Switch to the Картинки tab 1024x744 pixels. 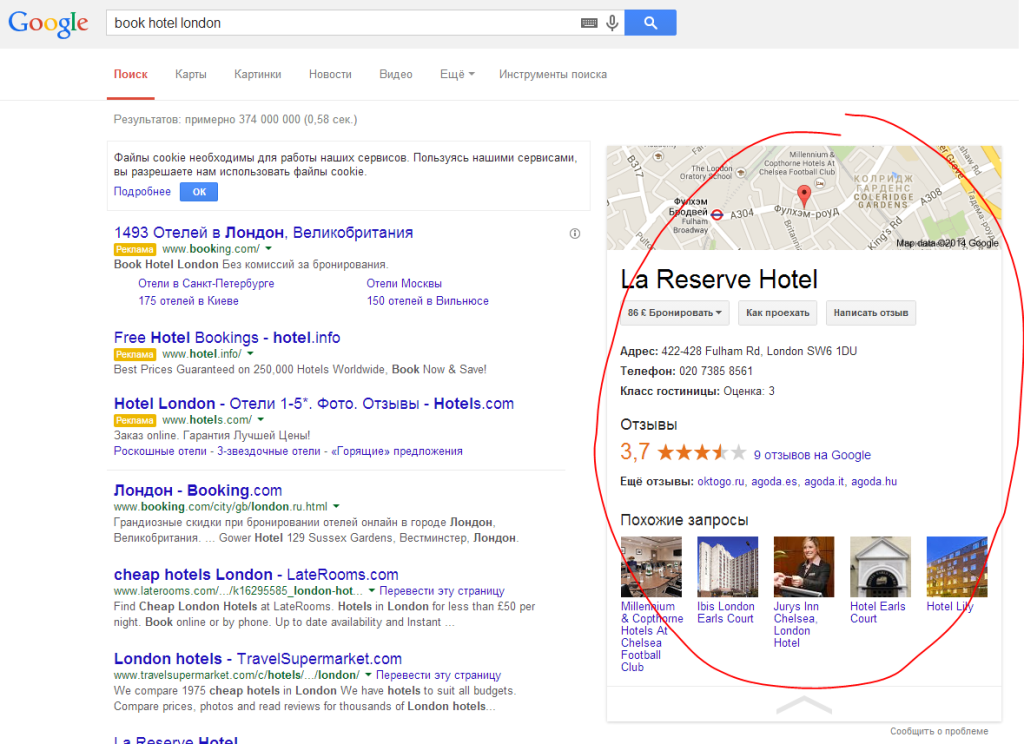[x=258, y=74]
